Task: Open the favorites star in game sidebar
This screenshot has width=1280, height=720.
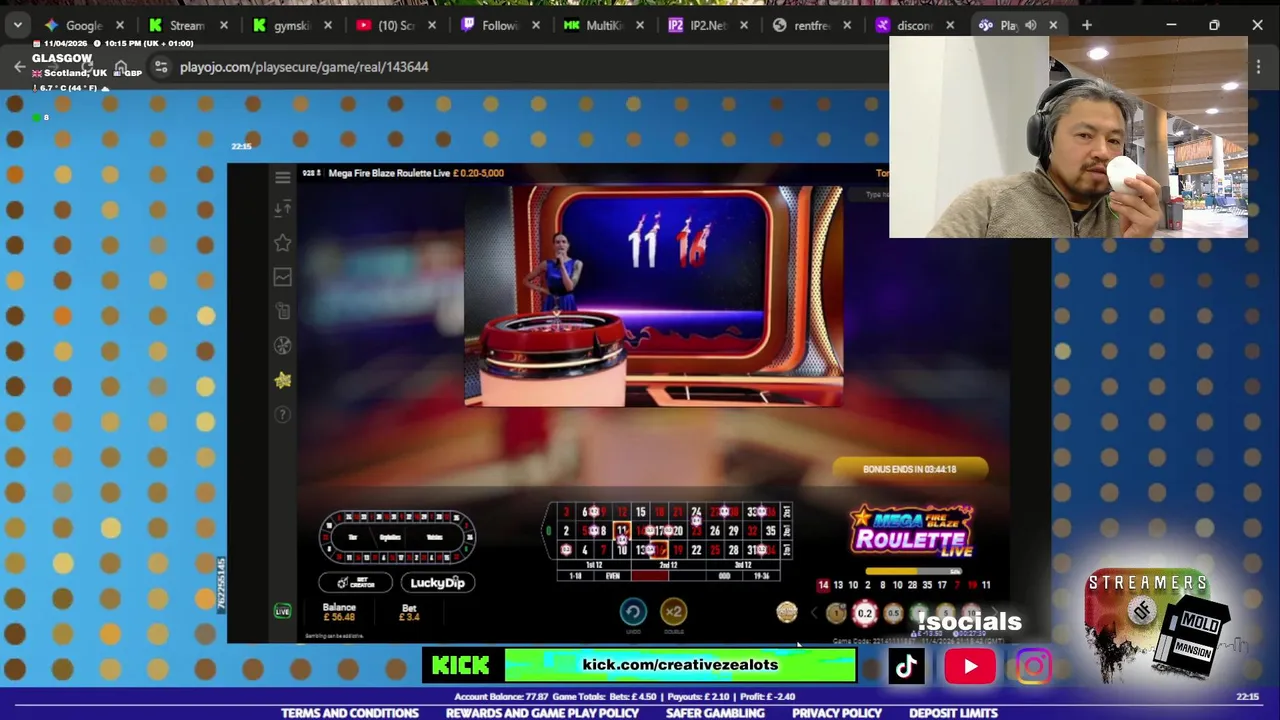Action: [282, 243]
